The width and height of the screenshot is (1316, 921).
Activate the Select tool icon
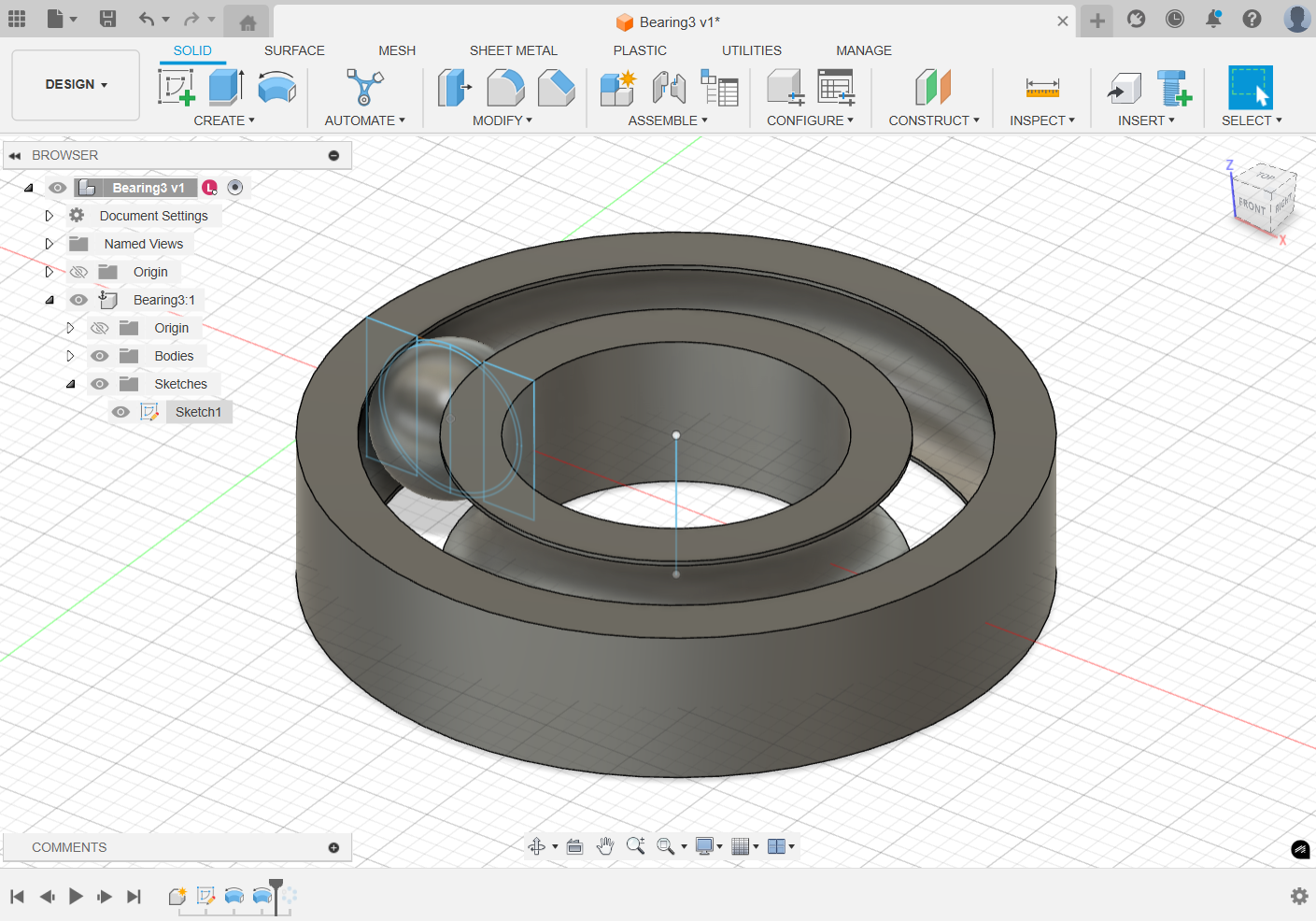[x=1251, y=88]
